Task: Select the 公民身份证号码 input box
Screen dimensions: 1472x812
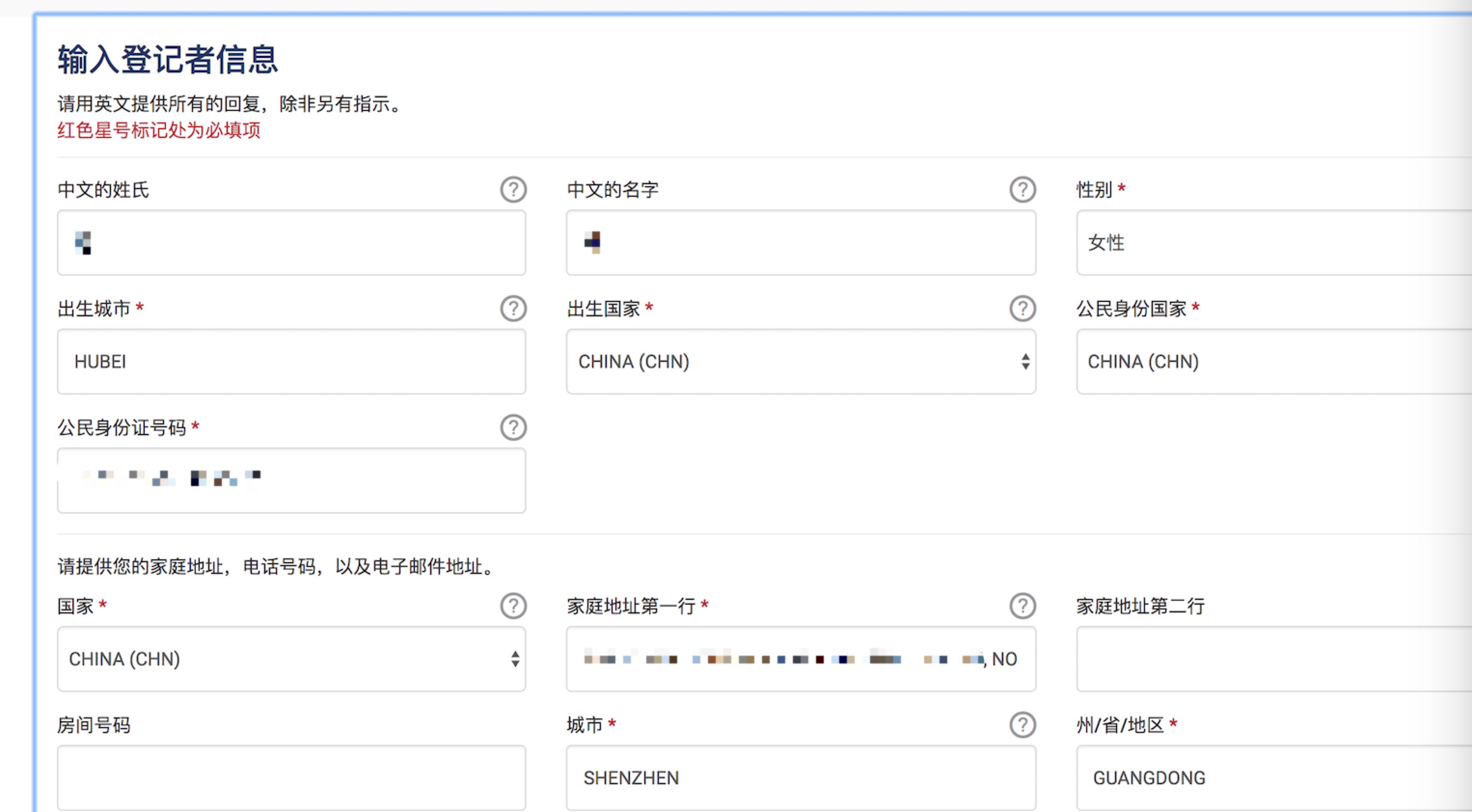Action: click(291, 481)
